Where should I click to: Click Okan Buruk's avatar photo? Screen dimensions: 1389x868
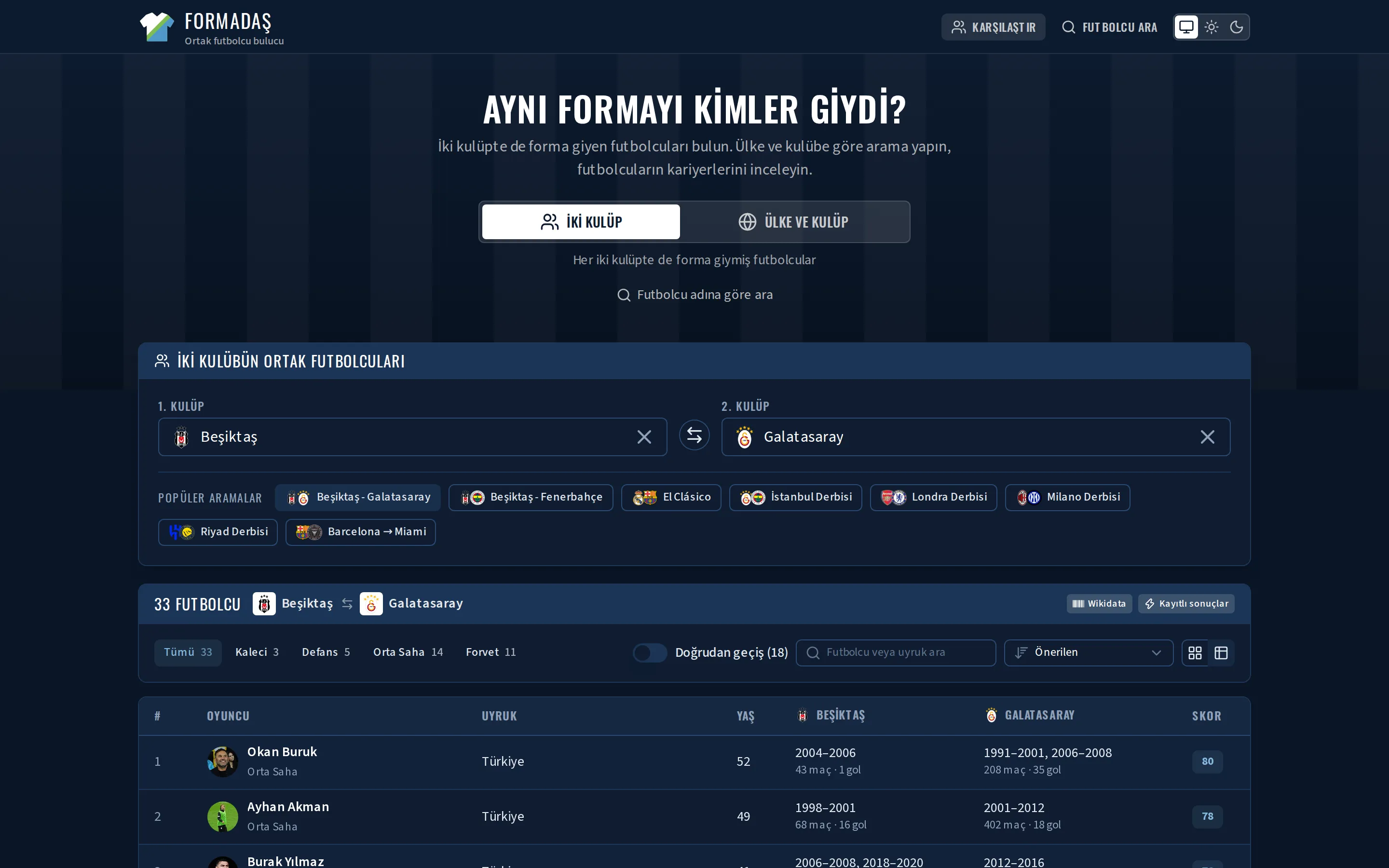223,762
